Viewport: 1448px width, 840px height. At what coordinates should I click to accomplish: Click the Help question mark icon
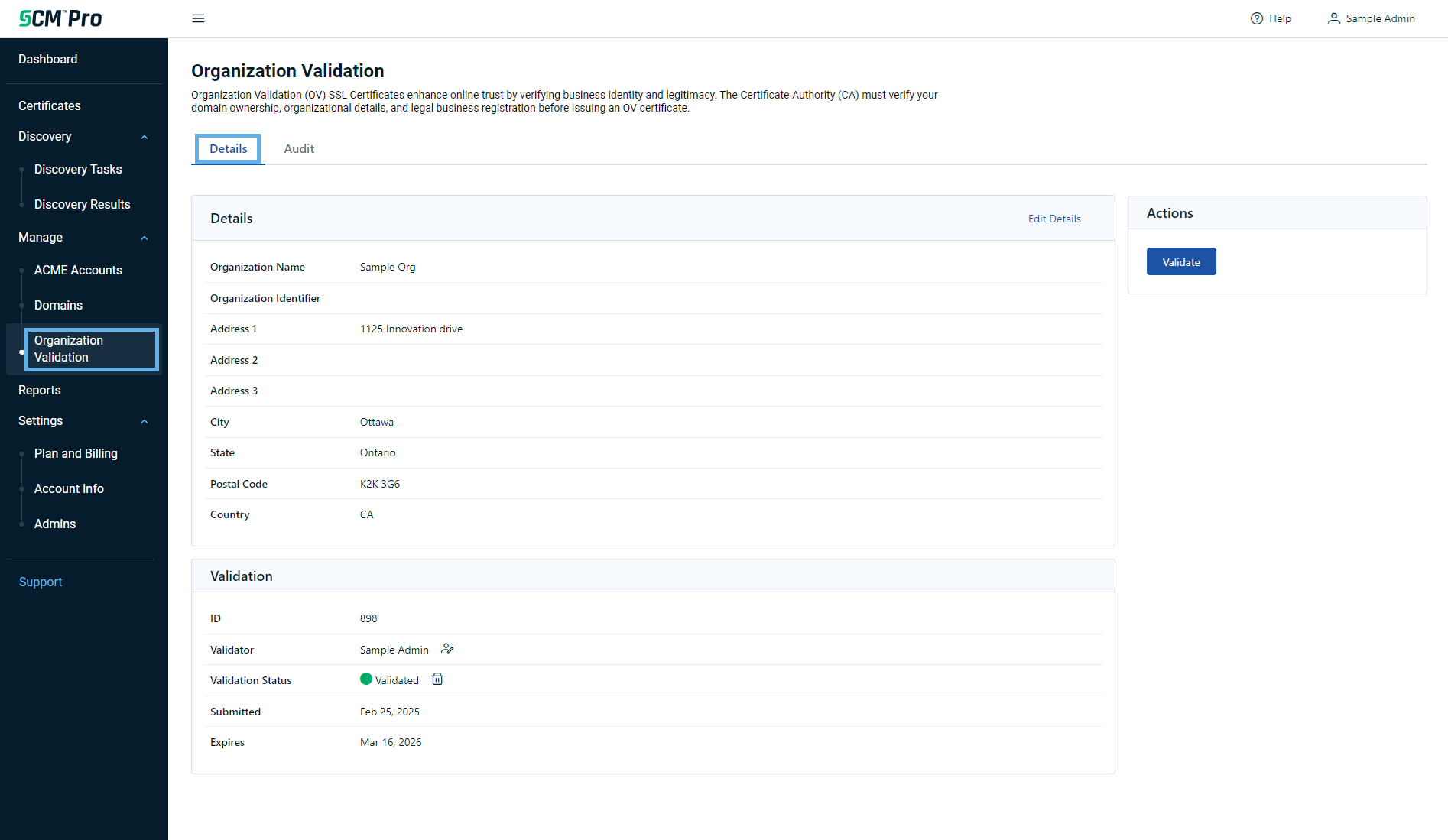tap(1256, 18)
